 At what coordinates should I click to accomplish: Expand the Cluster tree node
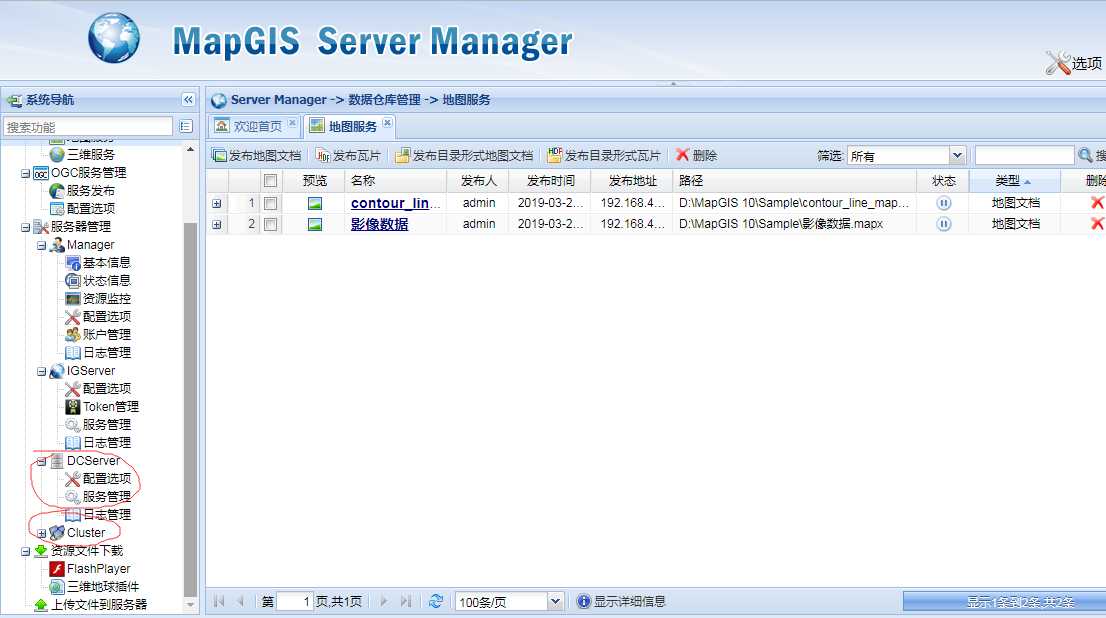[42, 533]
